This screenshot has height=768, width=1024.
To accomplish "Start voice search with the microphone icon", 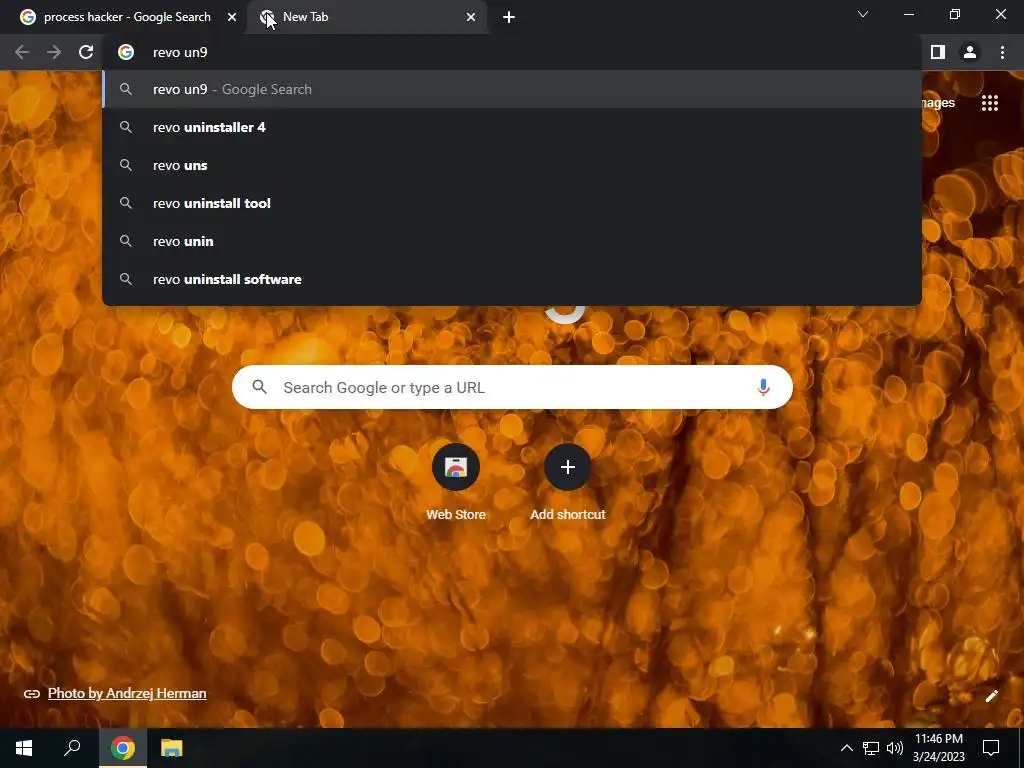I will (x=763, y=387).
